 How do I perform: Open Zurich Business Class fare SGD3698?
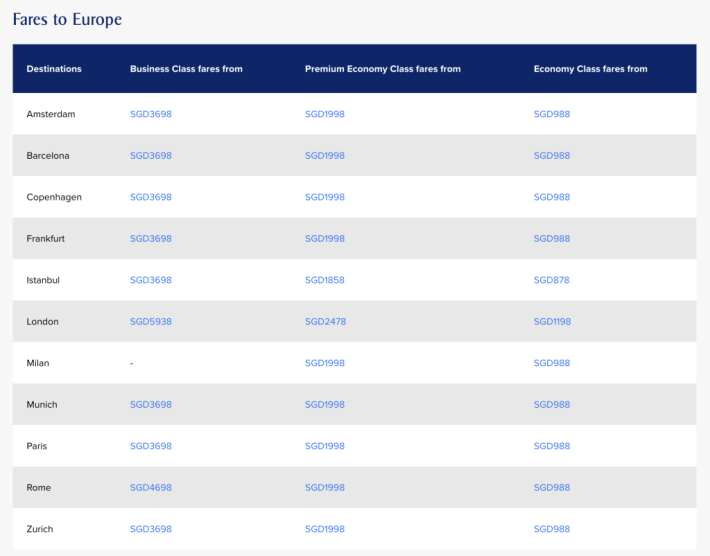point(150,529)
